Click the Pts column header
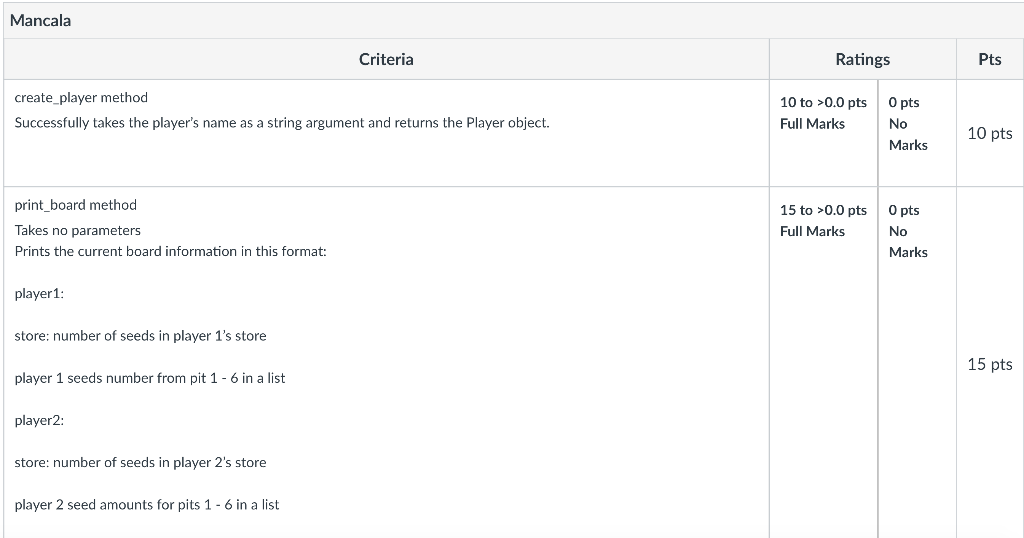 click(x=989, y=59)
